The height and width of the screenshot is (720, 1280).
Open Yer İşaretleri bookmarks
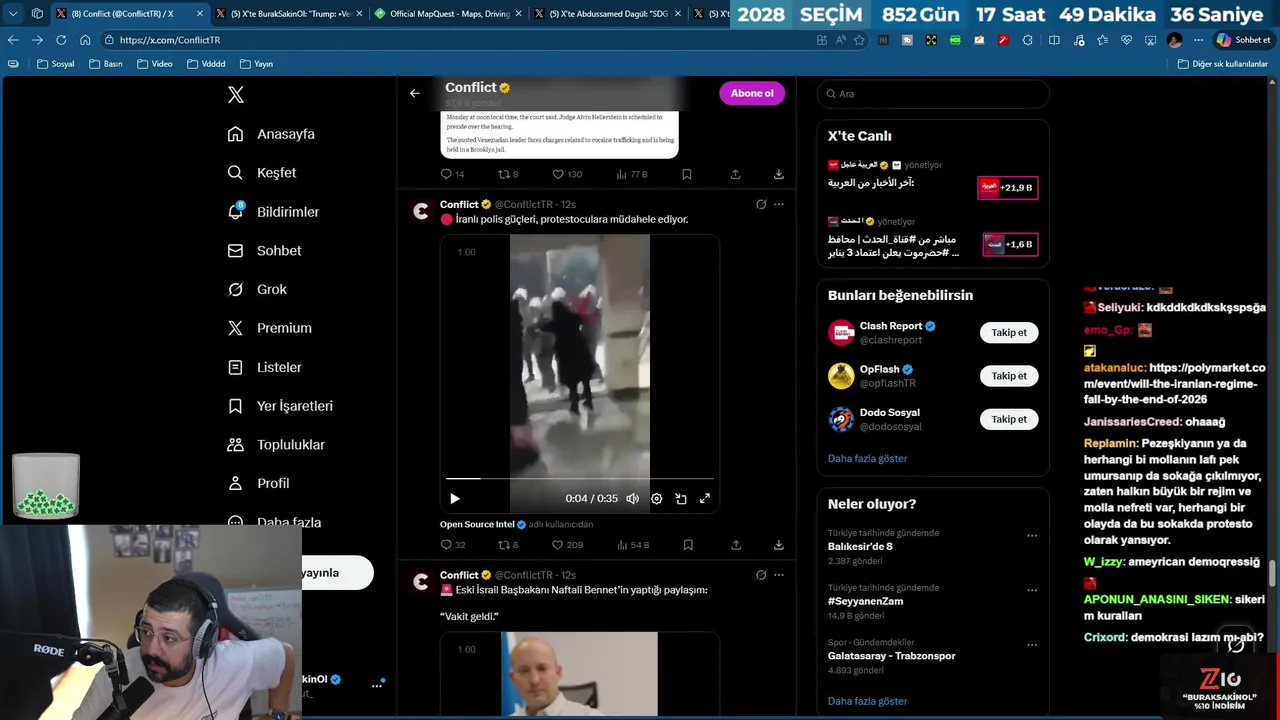pos(280,406)
